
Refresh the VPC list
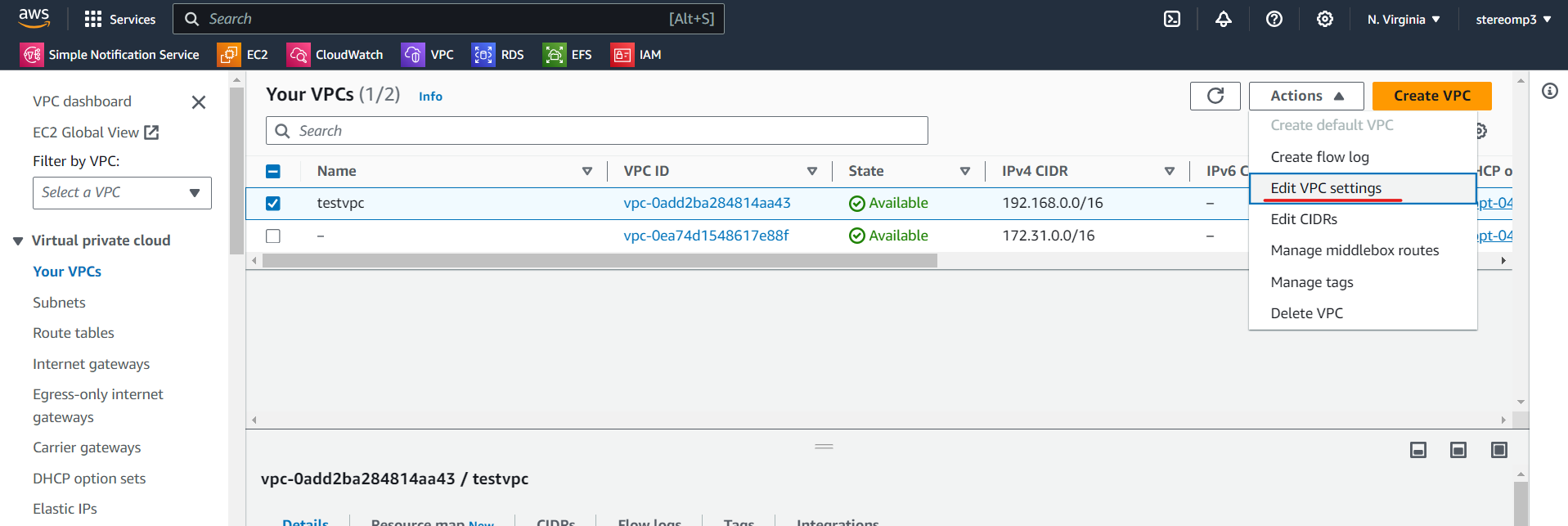pyautogui.click(x=1215, y=96)
